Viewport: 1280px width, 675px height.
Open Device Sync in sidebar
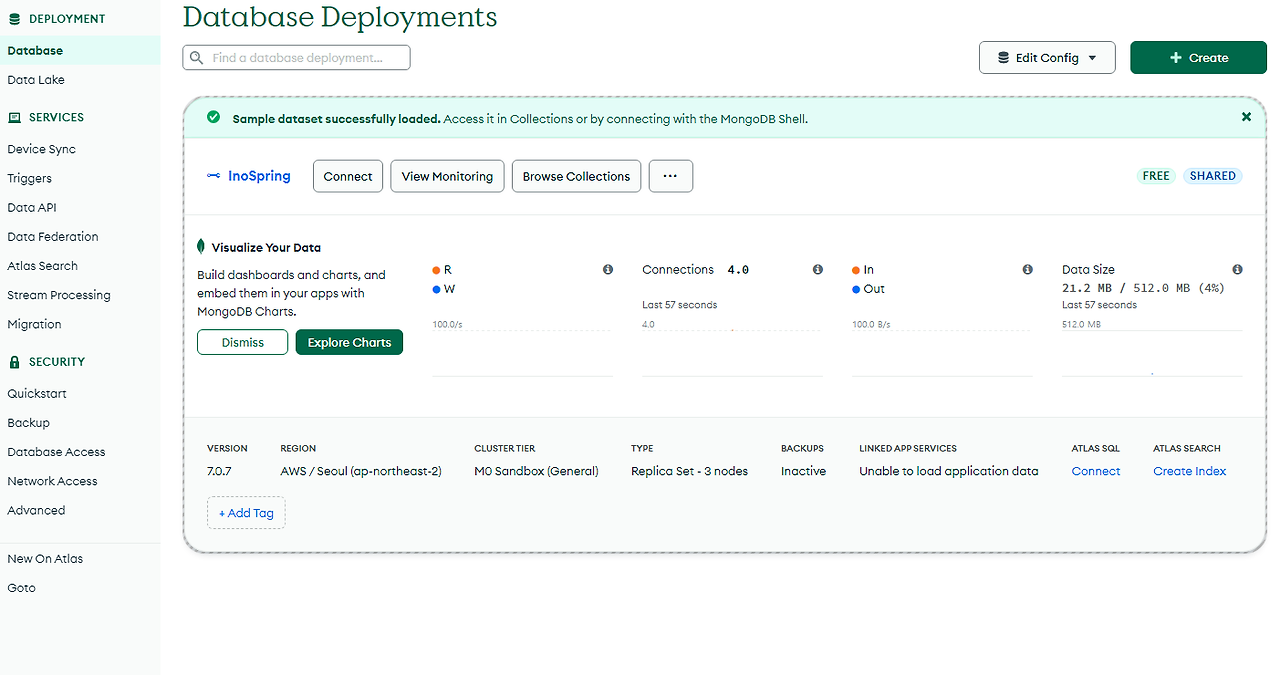click(x=42, y=149)
